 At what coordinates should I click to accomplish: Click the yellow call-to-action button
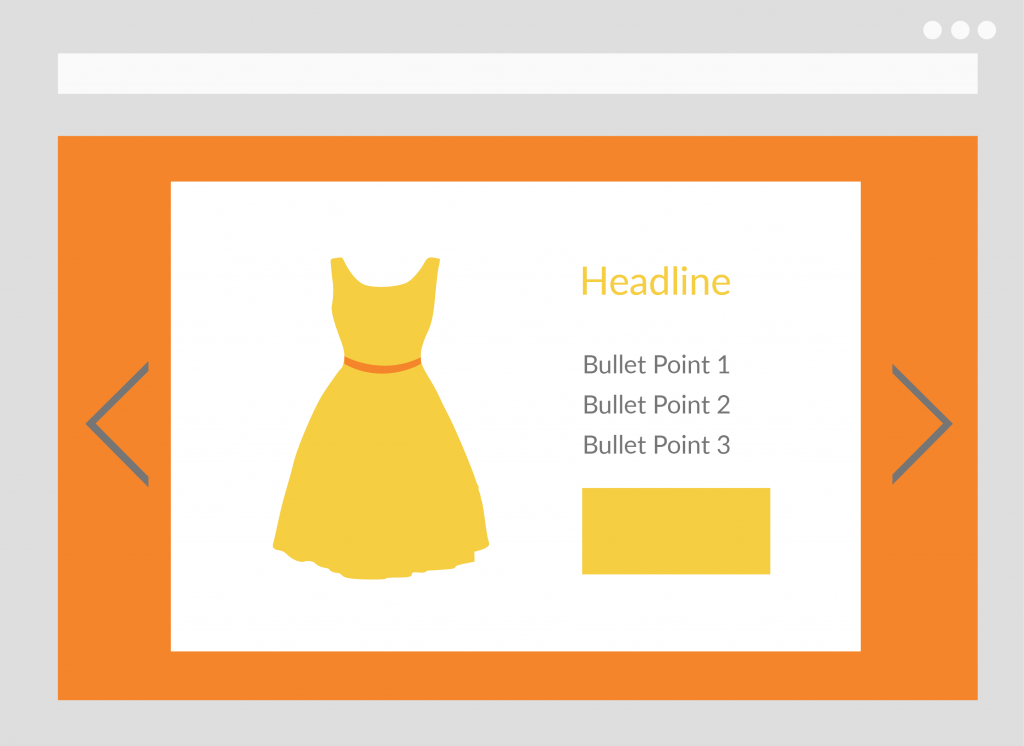click(x=676, y=531)
